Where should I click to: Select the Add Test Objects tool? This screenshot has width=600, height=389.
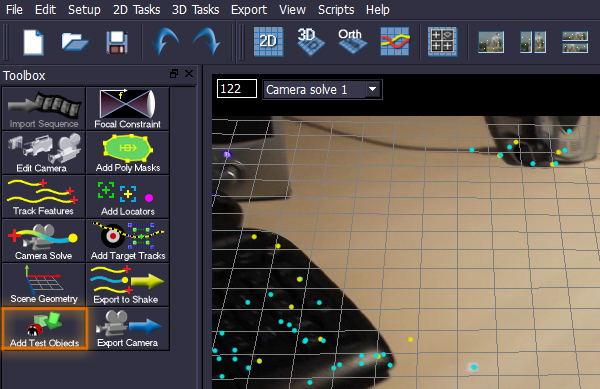coord(44,329)
